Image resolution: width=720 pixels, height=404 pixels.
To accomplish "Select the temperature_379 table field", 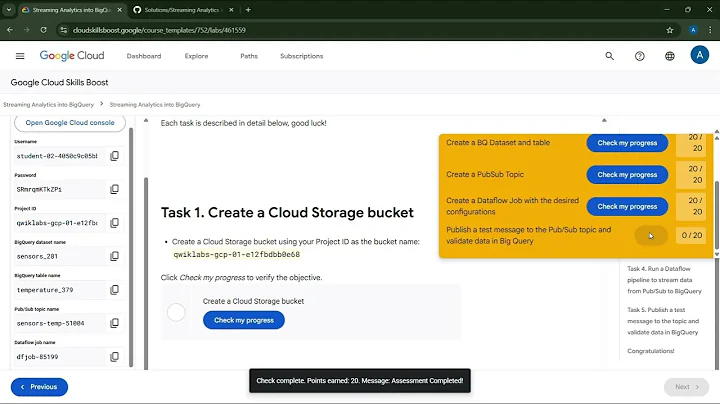I will (x=59, y=290).
